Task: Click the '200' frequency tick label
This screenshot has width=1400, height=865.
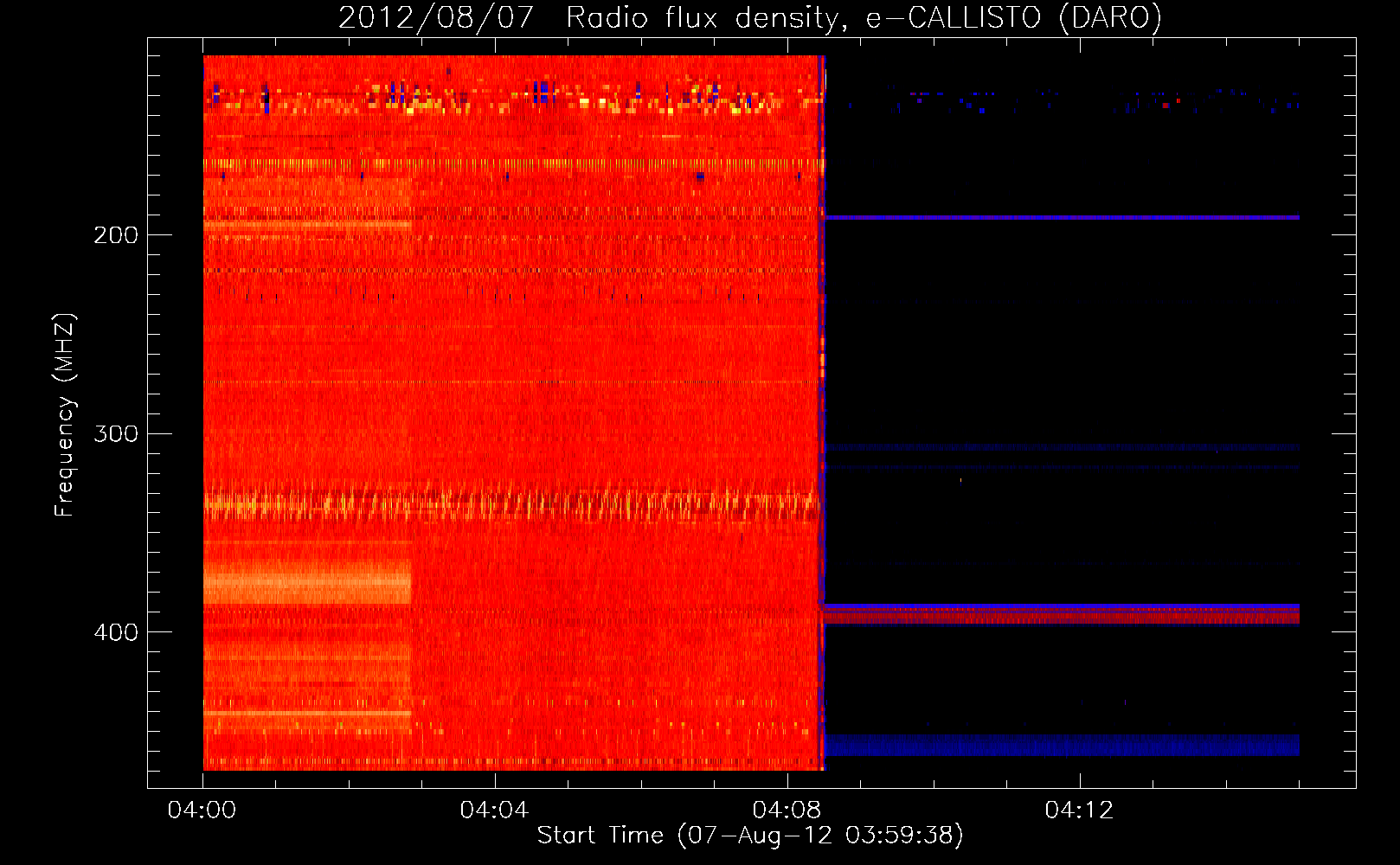Action: coord(116,235)
